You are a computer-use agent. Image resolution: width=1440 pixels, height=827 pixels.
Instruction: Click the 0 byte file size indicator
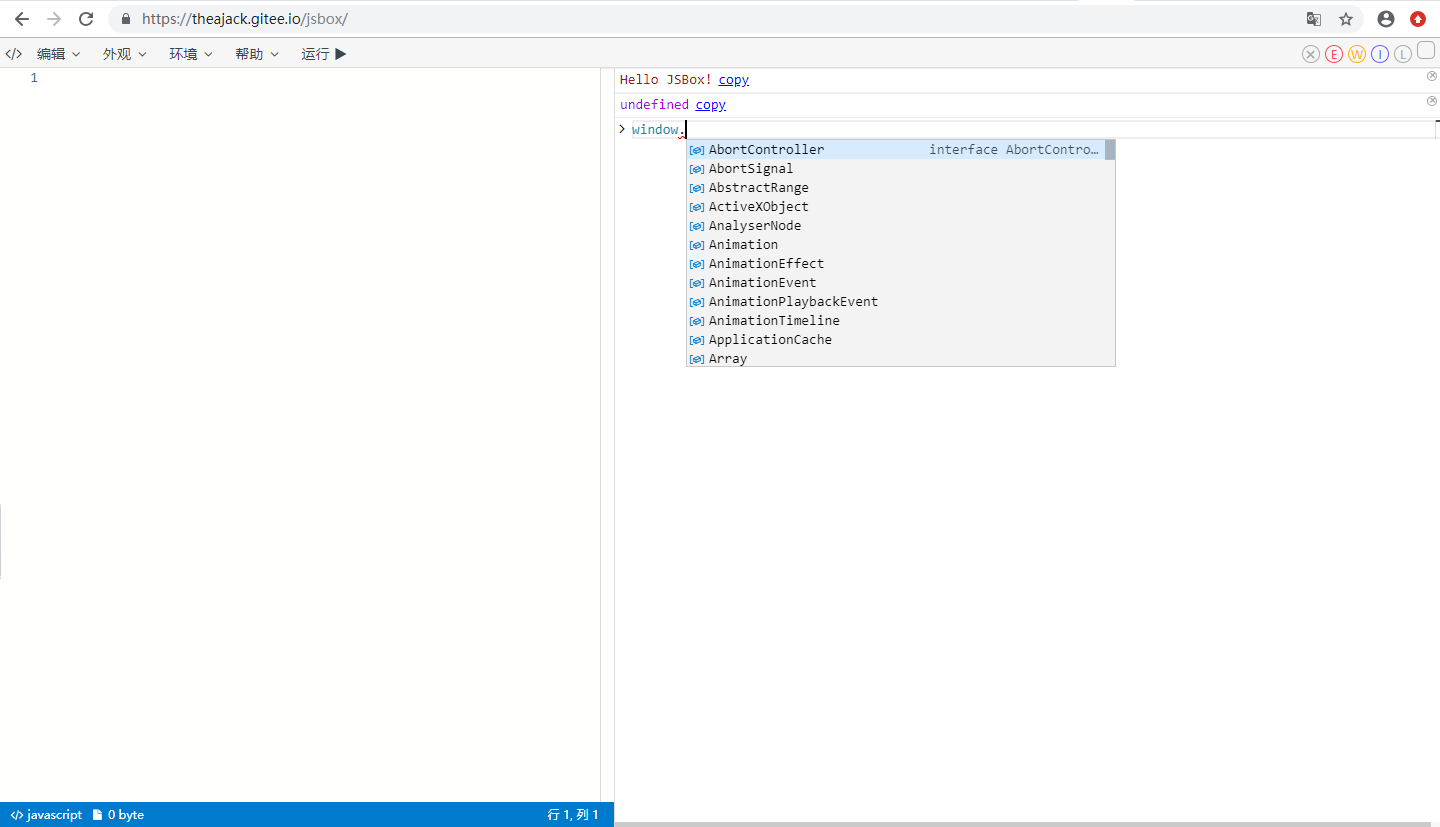(x=118, y=815)
